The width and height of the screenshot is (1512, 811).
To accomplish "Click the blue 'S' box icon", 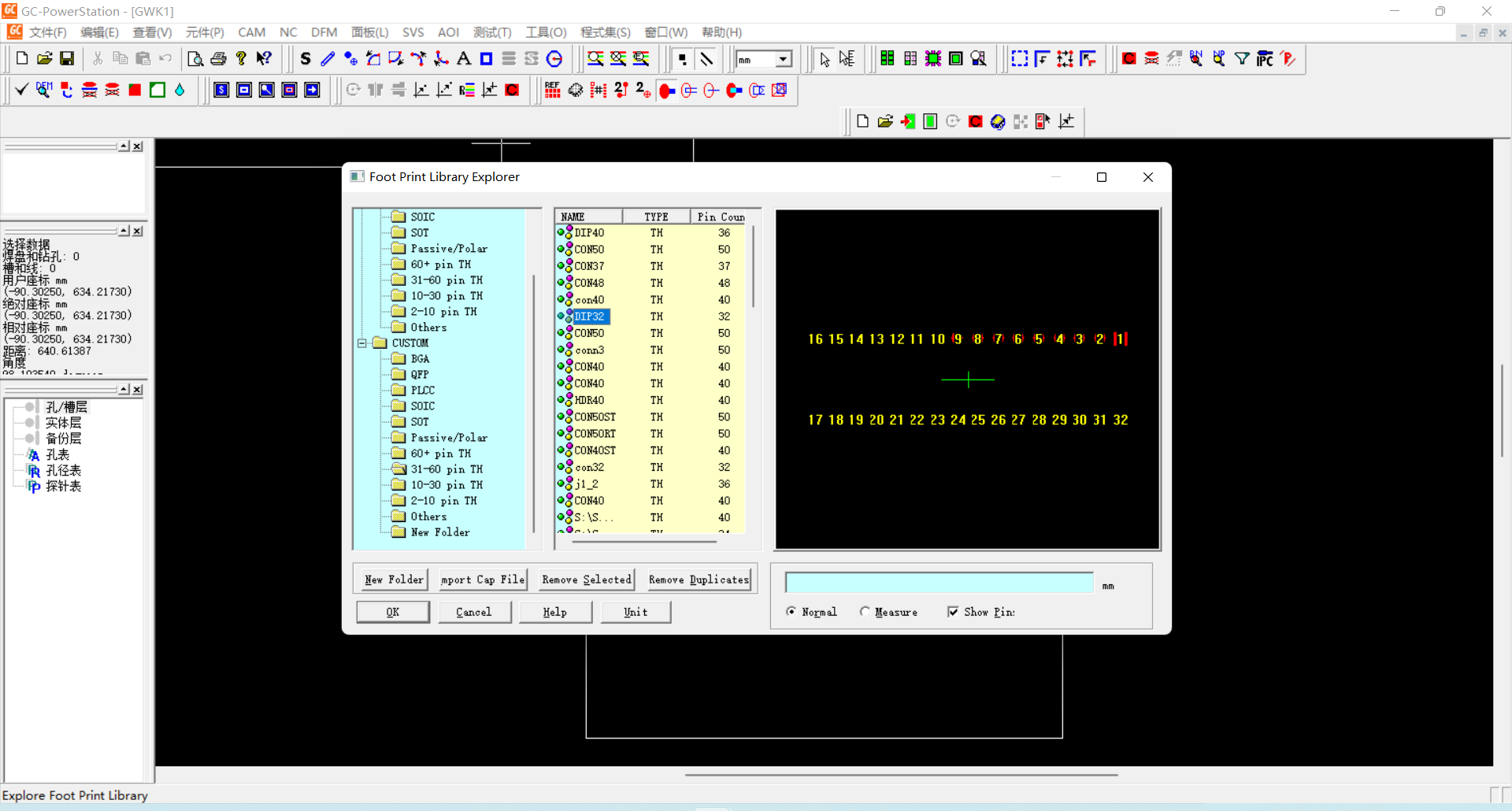I will tap(222, 90).
